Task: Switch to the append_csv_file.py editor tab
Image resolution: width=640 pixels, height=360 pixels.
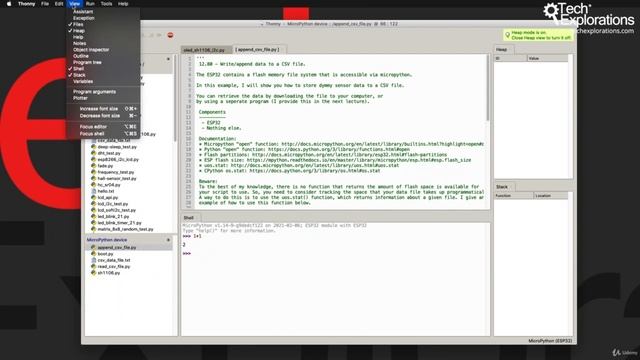Action: point(258,49)
